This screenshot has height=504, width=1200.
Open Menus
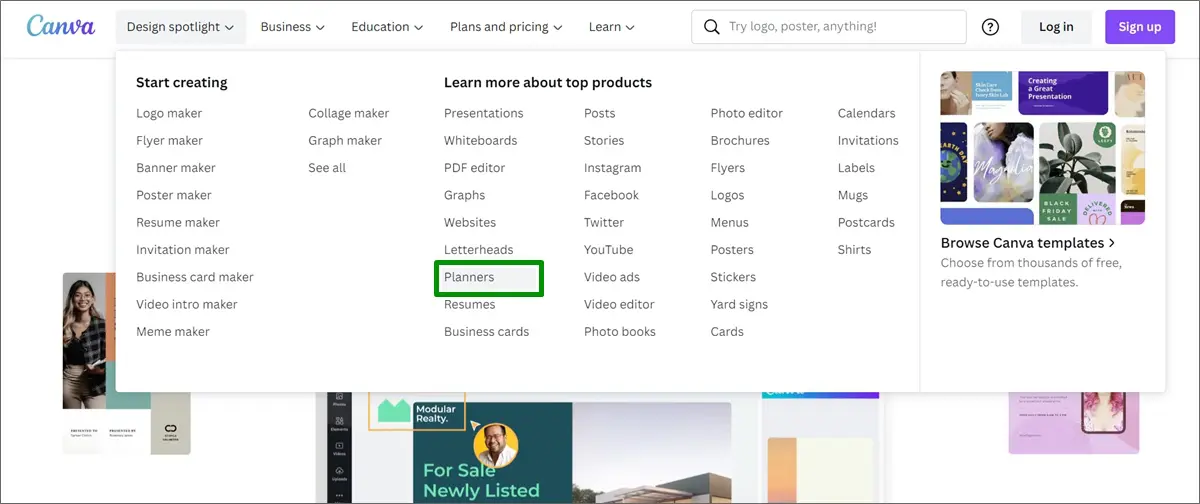click(x=730, y=222)
